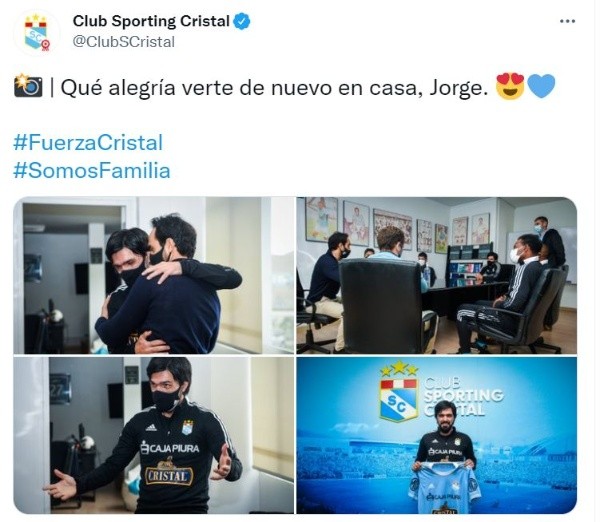Viewport: 600px width, 522px height.
Task: Open the Club Sporting Cristal display name
Action: (151, 21)
